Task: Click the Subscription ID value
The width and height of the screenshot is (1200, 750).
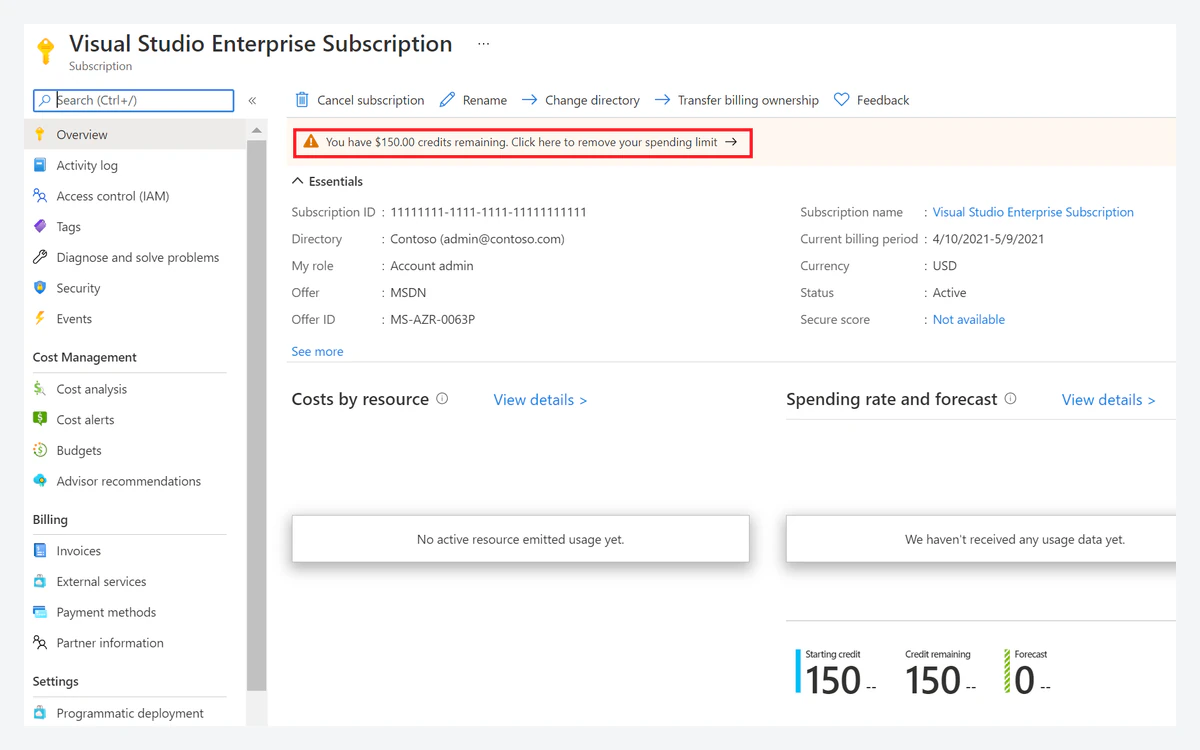Action: (x=488, y=212)
